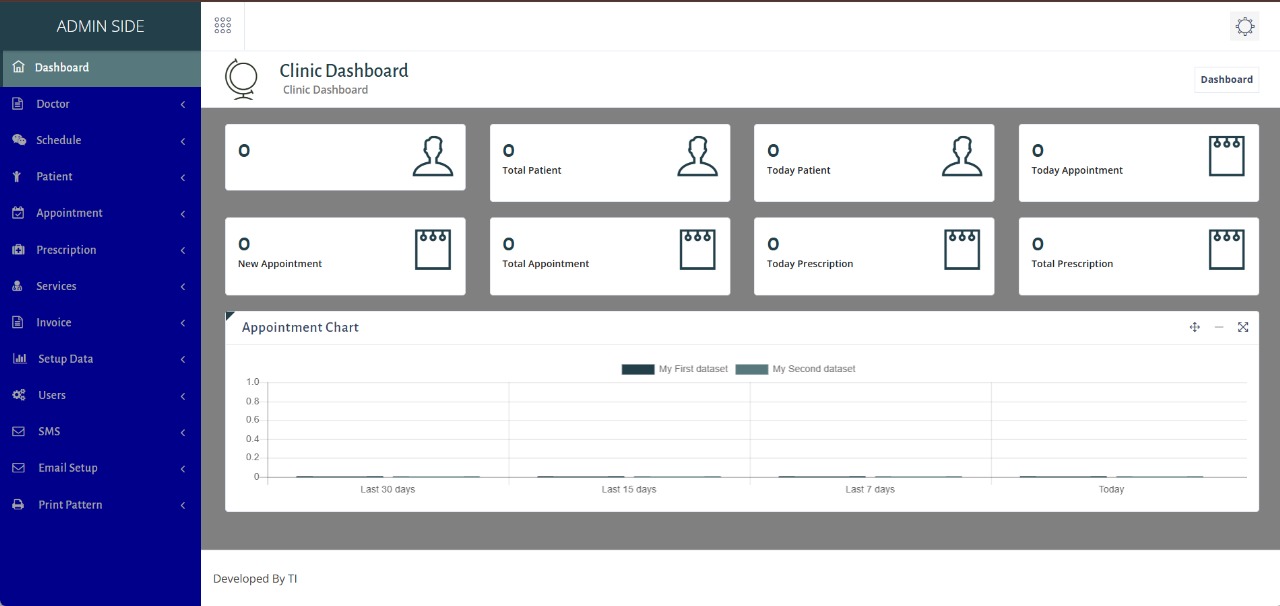1280x606 pixels.
Task: Click the grid menu icon in top bar
Action: [223, 26]
